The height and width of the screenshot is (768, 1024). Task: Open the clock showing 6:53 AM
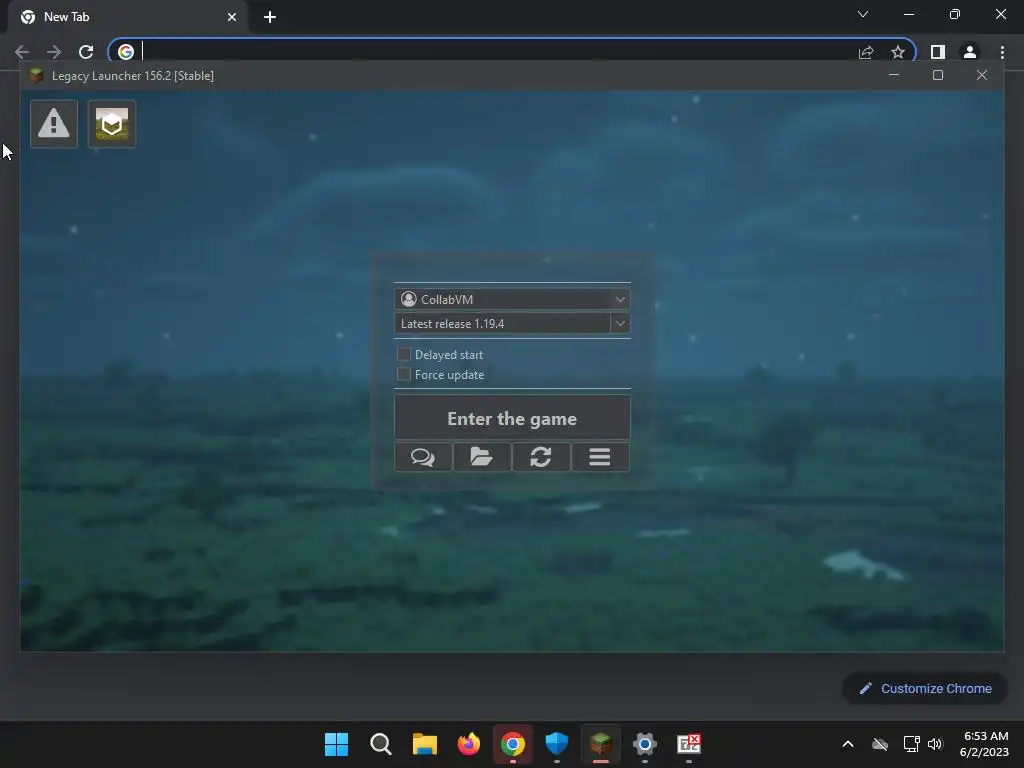click(x=984, y=744)
